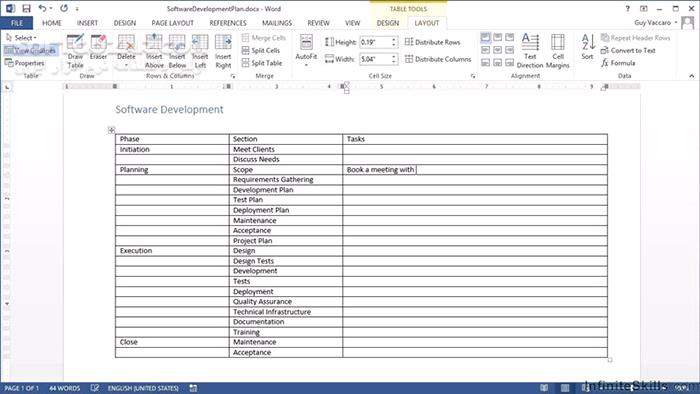Open Word Help
Image resolution: width=700 pixels, height=394 pixels.
pos(627,8)
